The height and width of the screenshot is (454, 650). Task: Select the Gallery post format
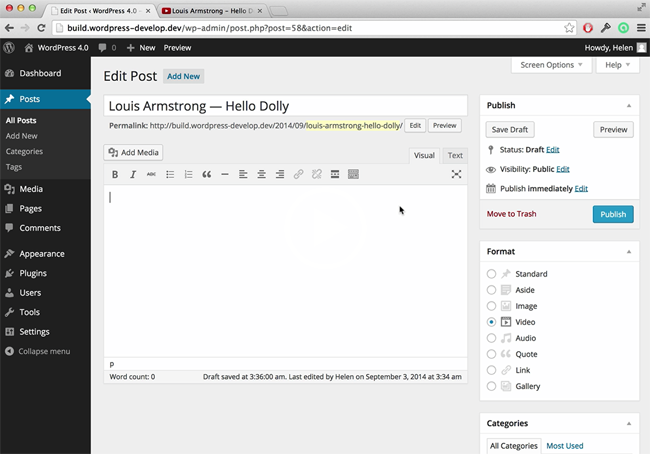[x=491, y=386]
